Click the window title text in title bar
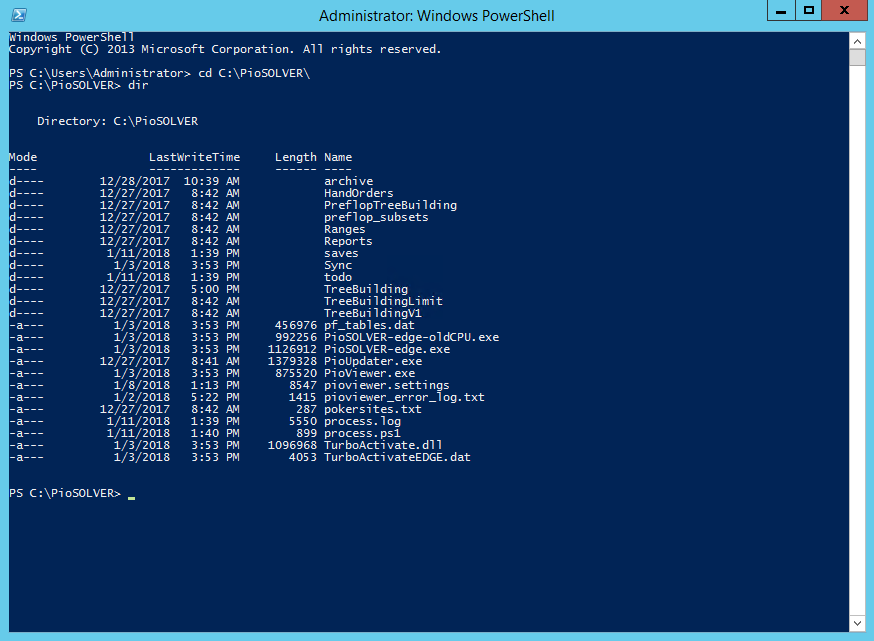 [x=436, y=15]
